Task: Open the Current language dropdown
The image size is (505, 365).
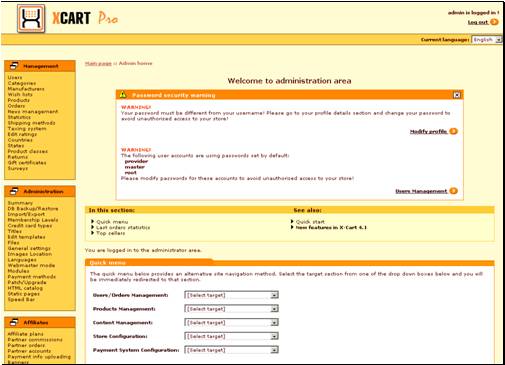Action: tap(487, 40)
